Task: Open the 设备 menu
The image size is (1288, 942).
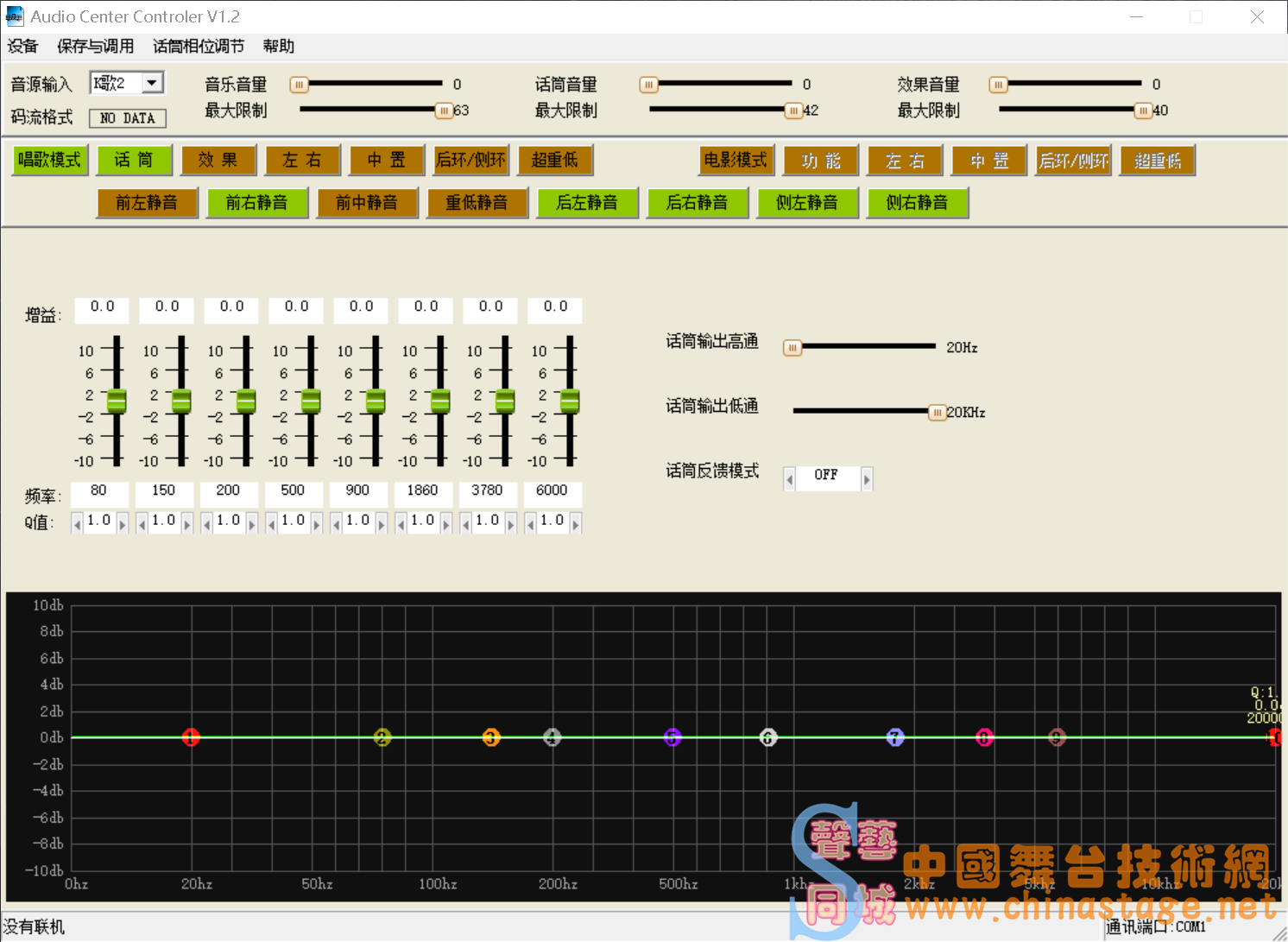Action: point(22,46)
